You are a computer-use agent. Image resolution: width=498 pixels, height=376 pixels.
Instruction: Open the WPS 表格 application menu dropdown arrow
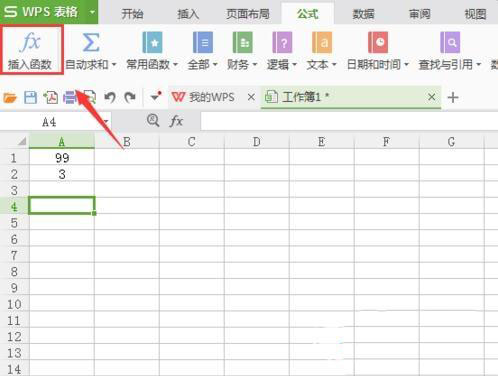coord(92,12)
